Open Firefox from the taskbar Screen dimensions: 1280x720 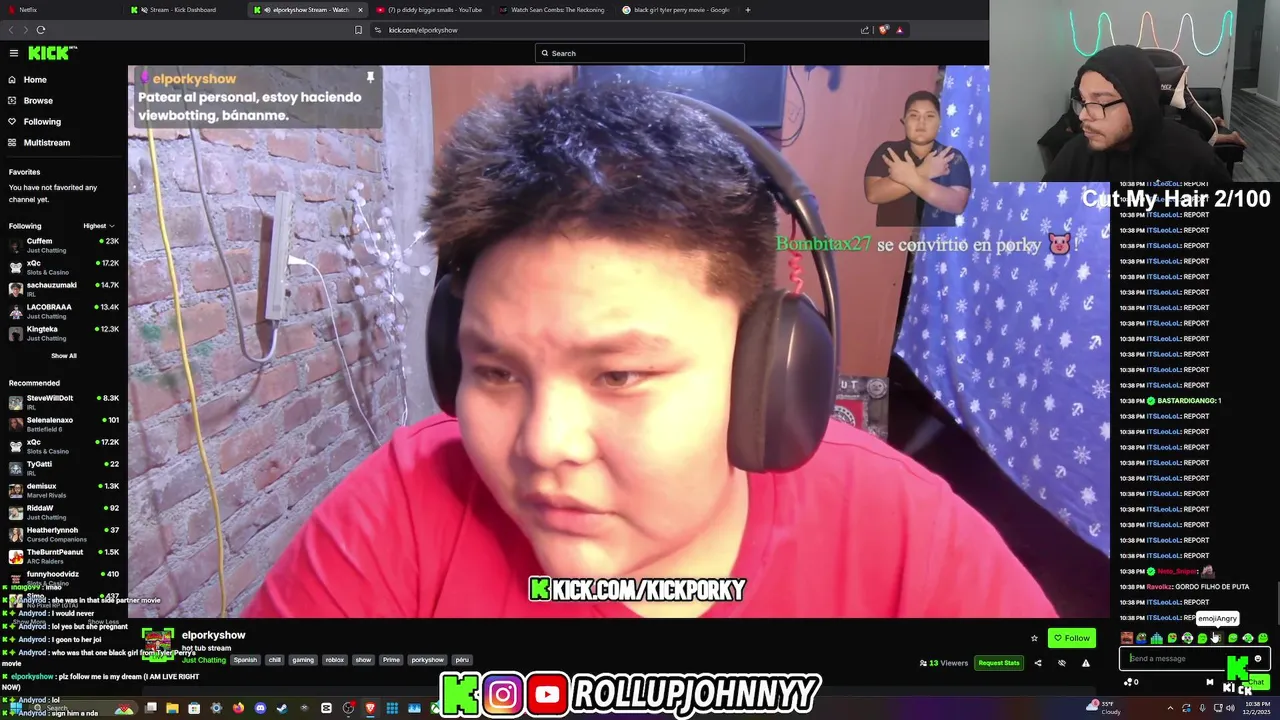tap(238, 709)
